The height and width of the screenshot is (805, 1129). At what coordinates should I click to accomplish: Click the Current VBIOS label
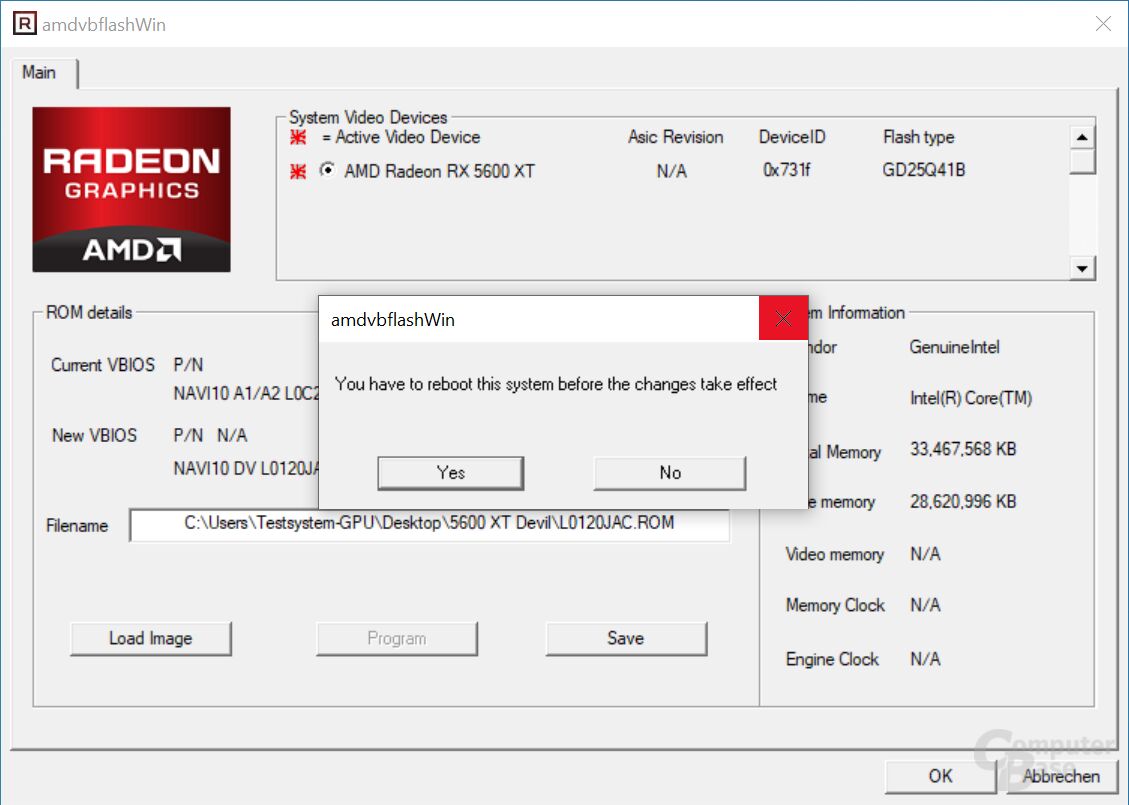(103, 365)
